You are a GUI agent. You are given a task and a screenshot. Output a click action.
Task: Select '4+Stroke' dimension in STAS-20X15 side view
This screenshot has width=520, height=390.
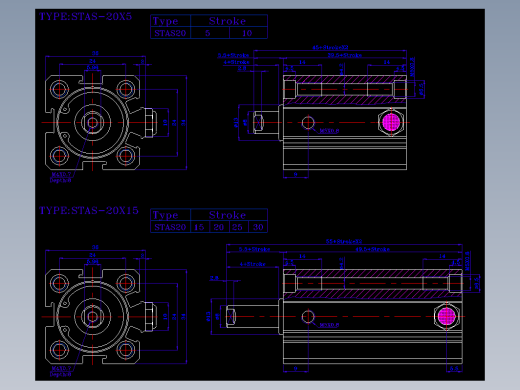tap(253, 264)
